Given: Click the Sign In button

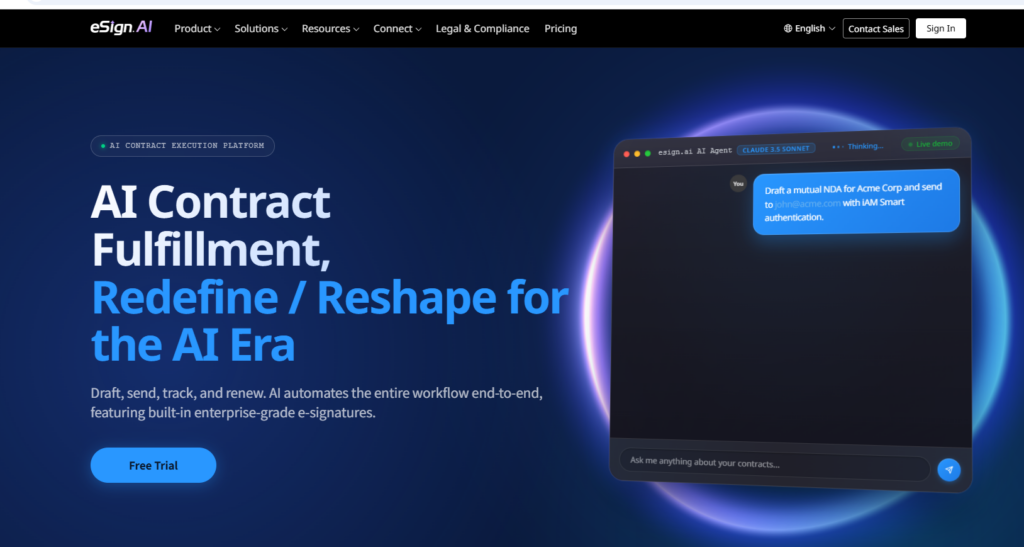Looking at the screenshot, I should 940,28.
